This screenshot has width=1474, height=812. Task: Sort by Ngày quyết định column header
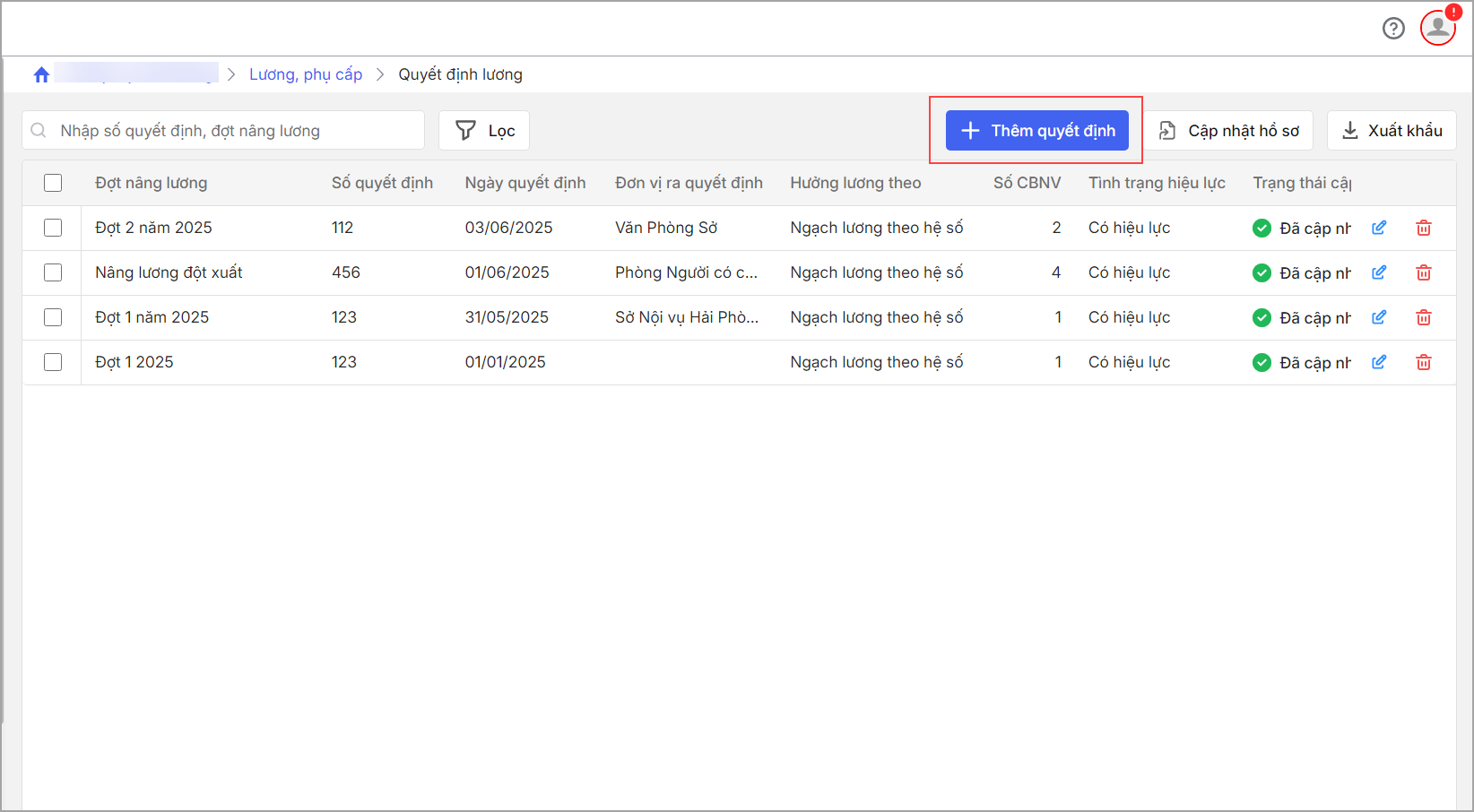[525, 183]
